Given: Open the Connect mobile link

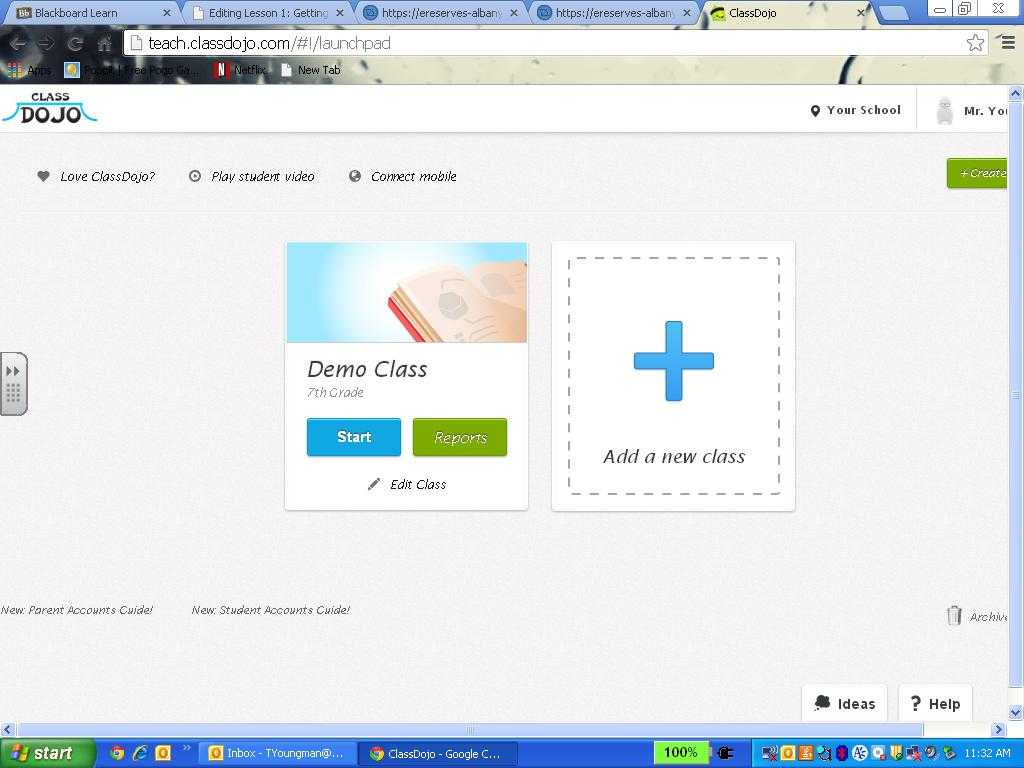Looking at the screenshot, I should point(413,176).
